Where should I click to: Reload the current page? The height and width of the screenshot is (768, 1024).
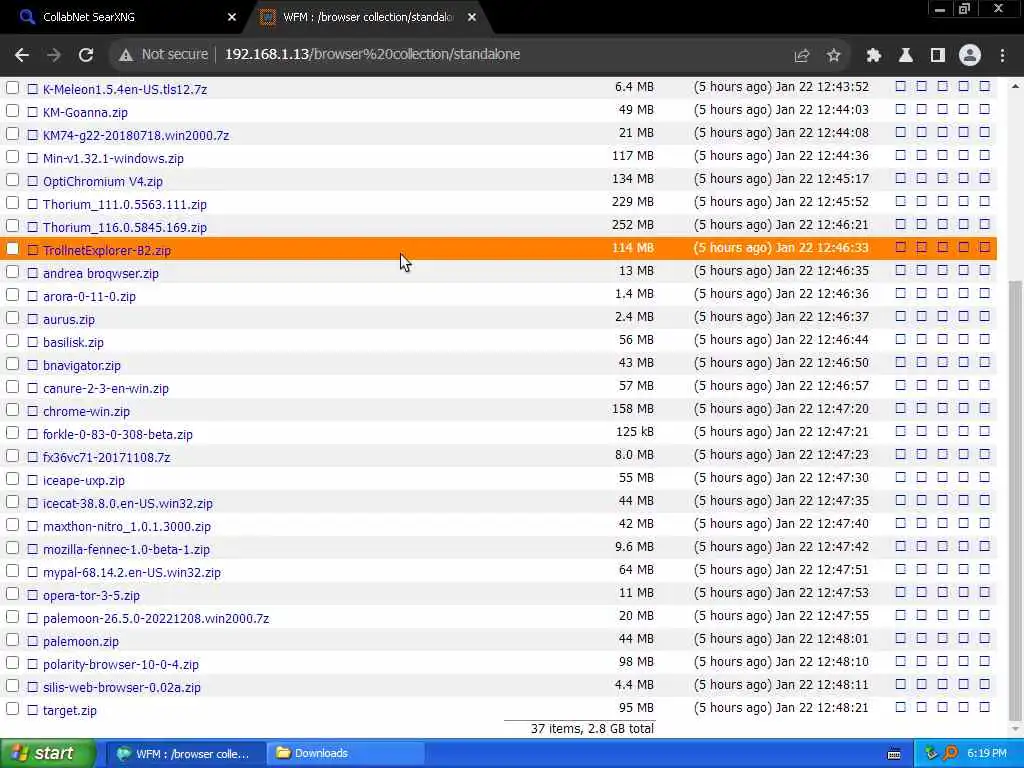tap(86, 55)
